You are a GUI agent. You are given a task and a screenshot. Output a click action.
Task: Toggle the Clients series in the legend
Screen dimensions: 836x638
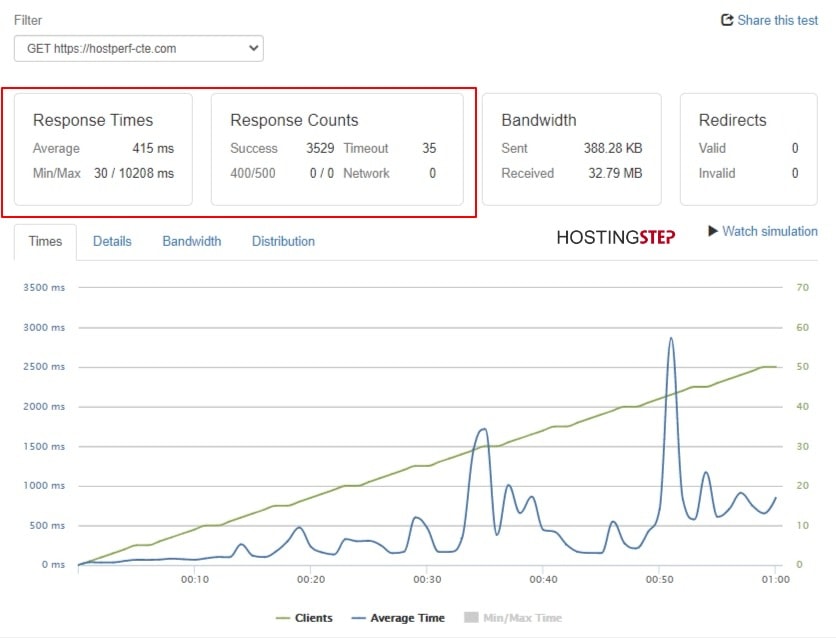coord(304,618)
